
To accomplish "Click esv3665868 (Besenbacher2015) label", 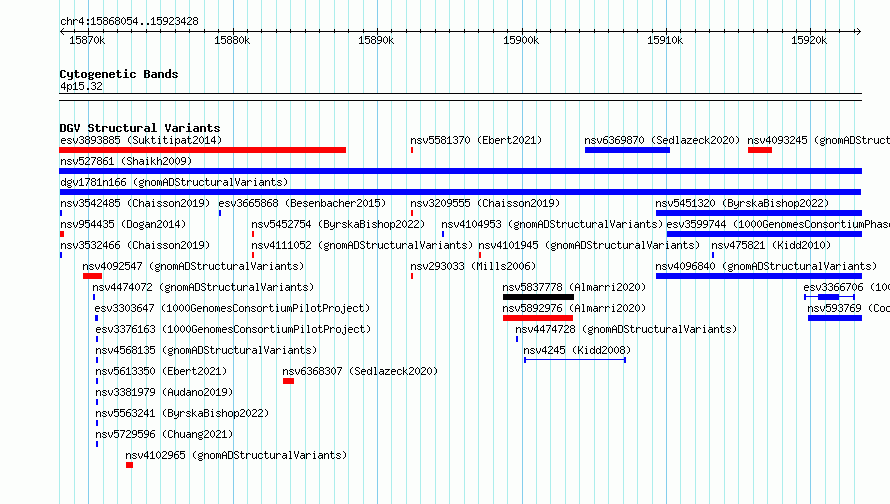I will coord(302,203).
